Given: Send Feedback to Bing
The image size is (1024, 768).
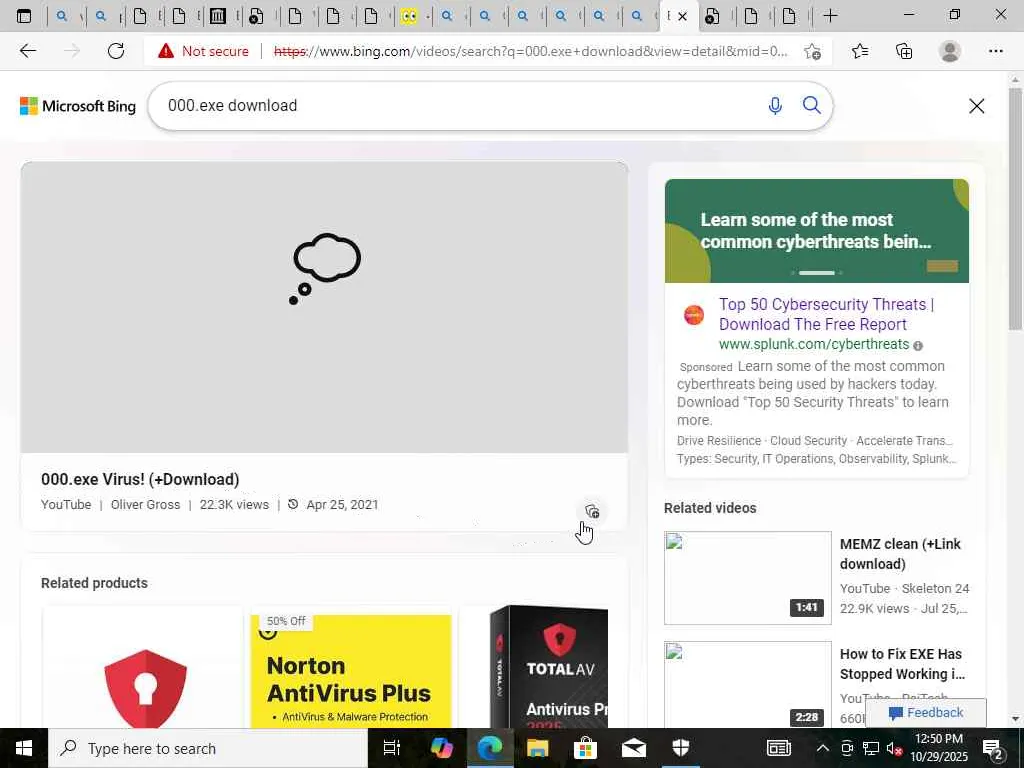Looking at the screenshot, I should [x=925, y=712].
